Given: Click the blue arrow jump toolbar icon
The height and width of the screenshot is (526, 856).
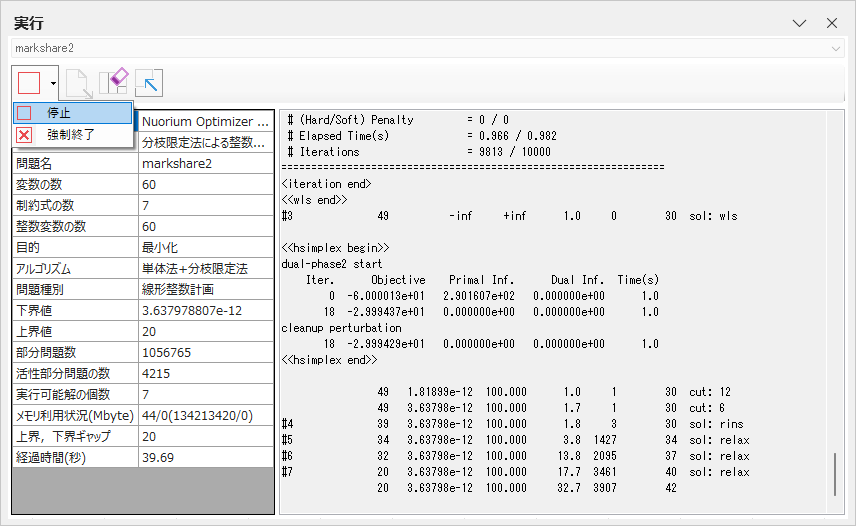Looking at the screenshot, I should coord(149,83).
